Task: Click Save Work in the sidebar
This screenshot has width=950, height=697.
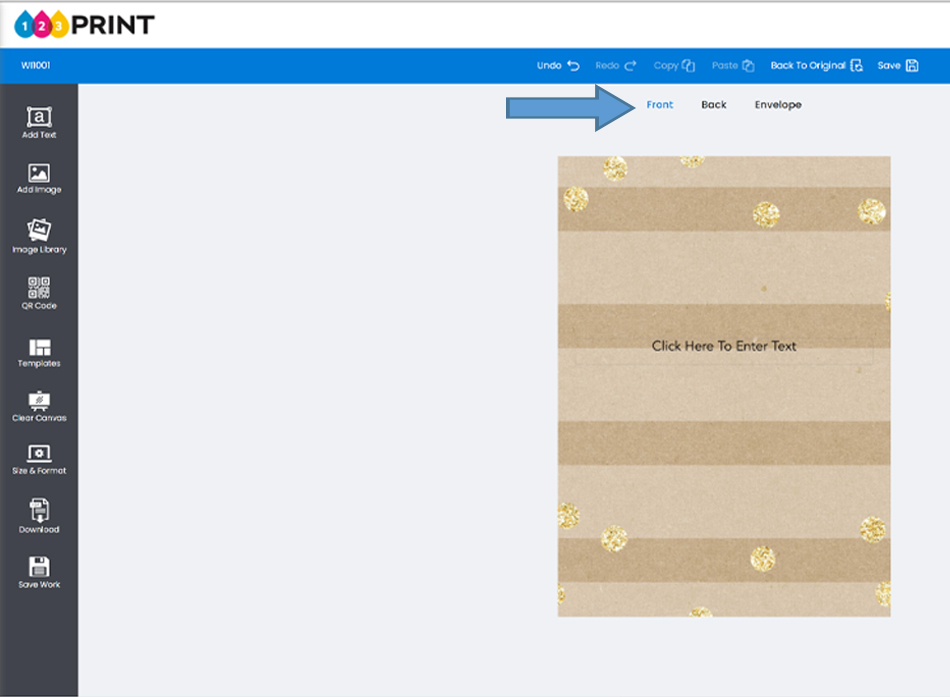Action: point(39,571)
